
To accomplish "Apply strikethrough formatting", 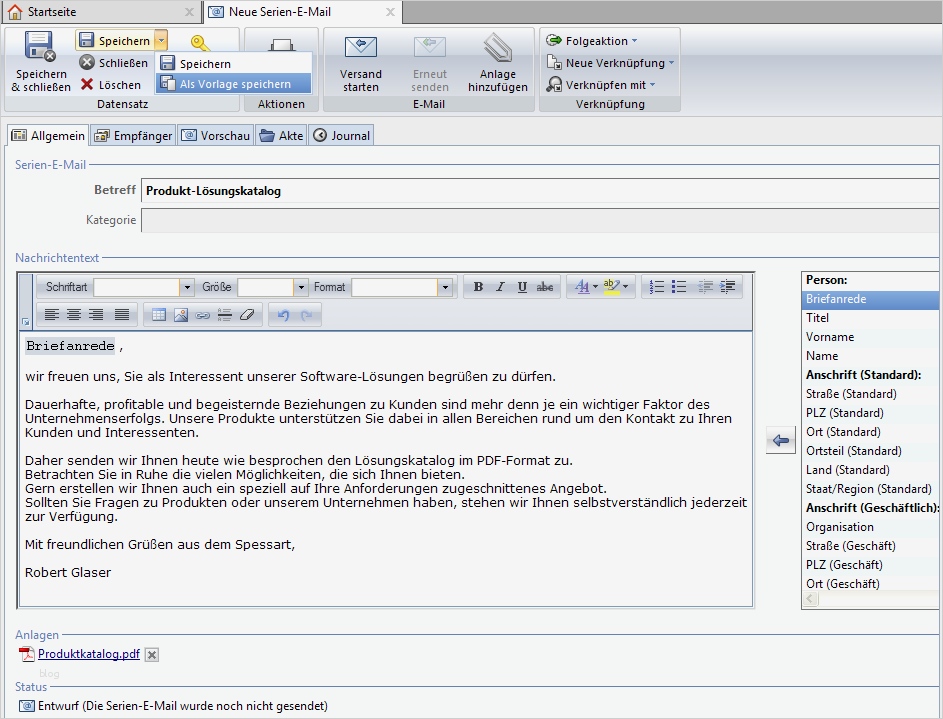I will pos(545,286).
